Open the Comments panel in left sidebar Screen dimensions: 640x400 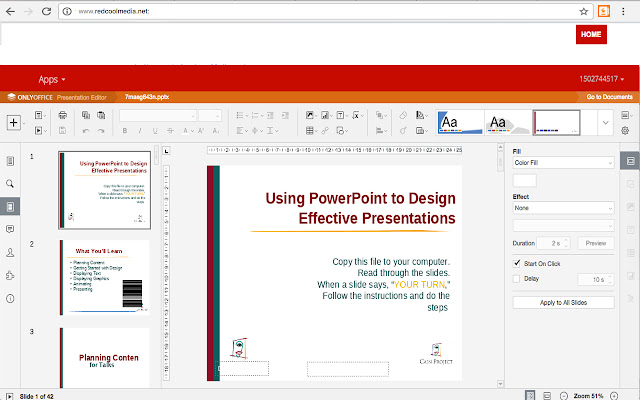(10, 229)
